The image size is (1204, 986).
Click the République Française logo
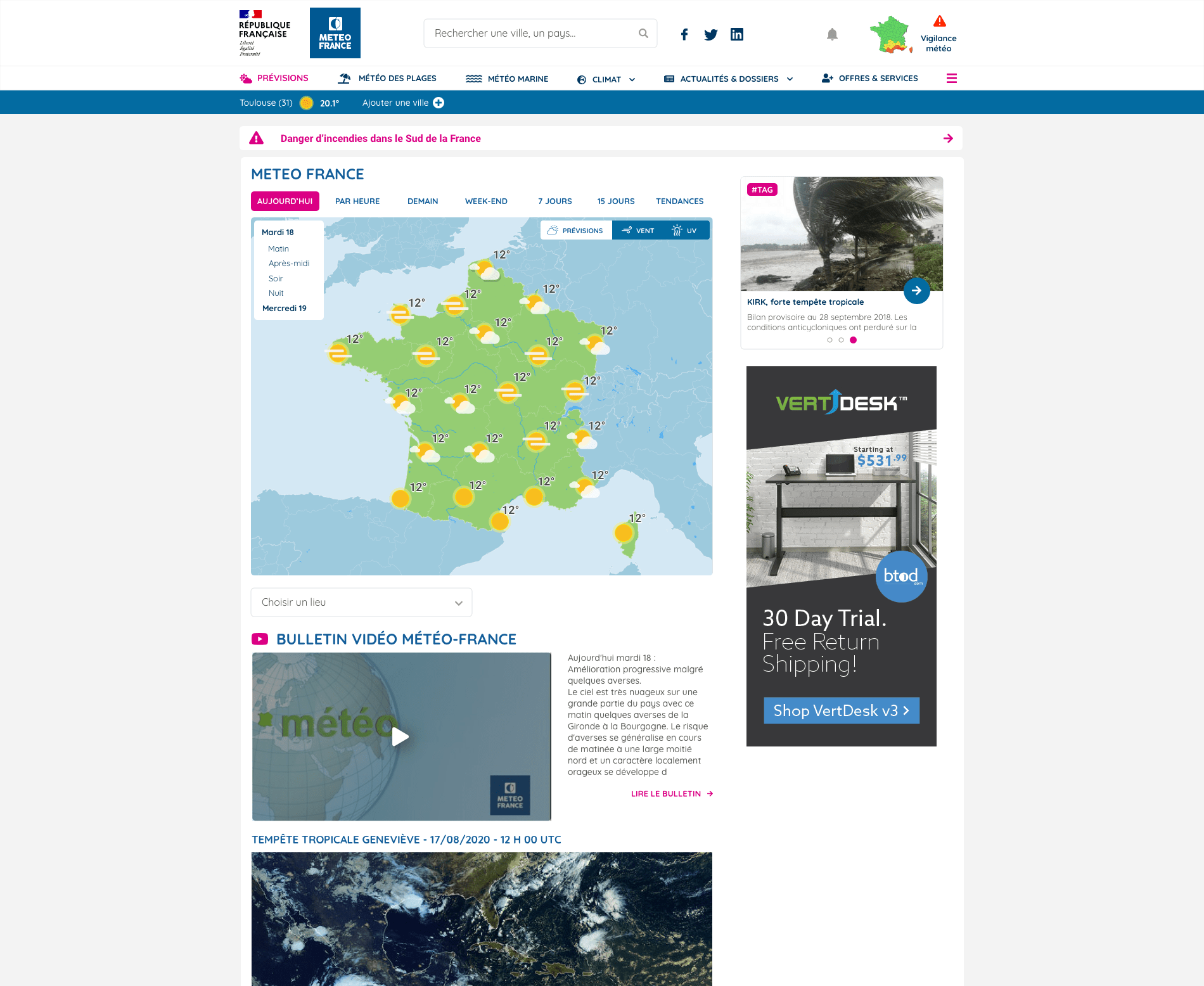click(x=264, y=33)
